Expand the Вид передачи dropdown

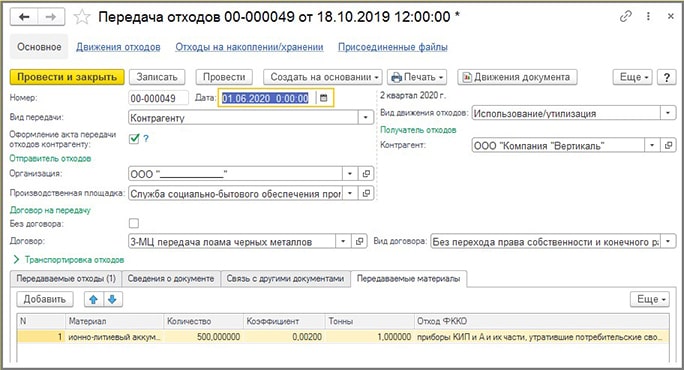[366, 117]
